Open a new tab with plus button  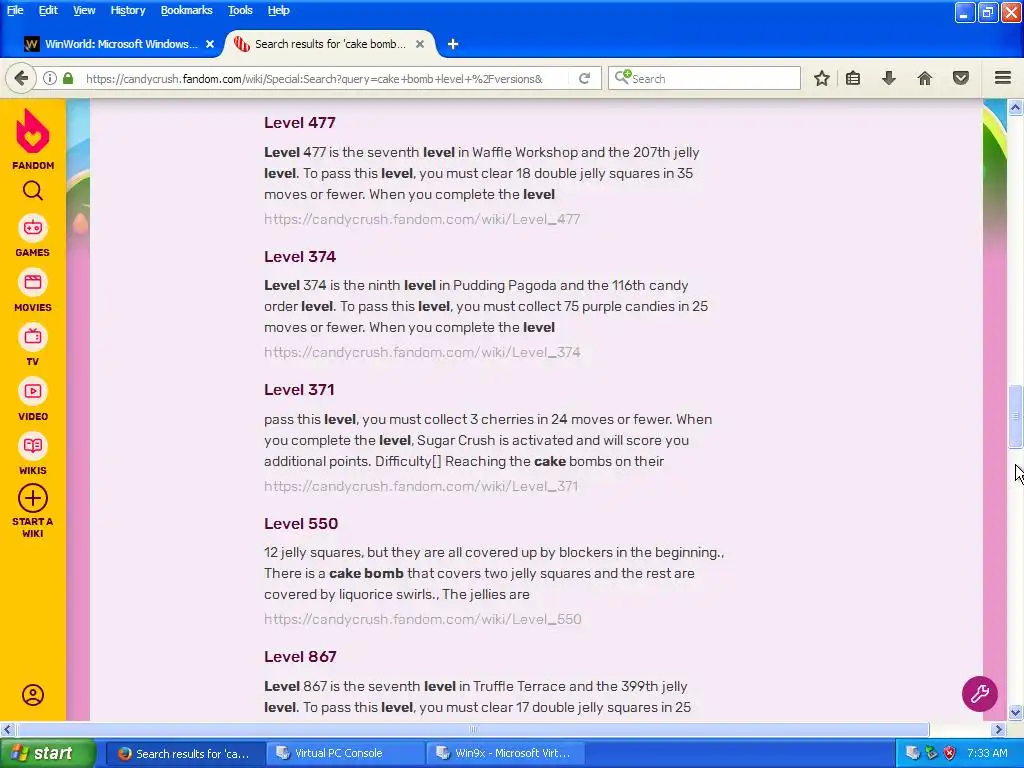[x=453, y=44]
